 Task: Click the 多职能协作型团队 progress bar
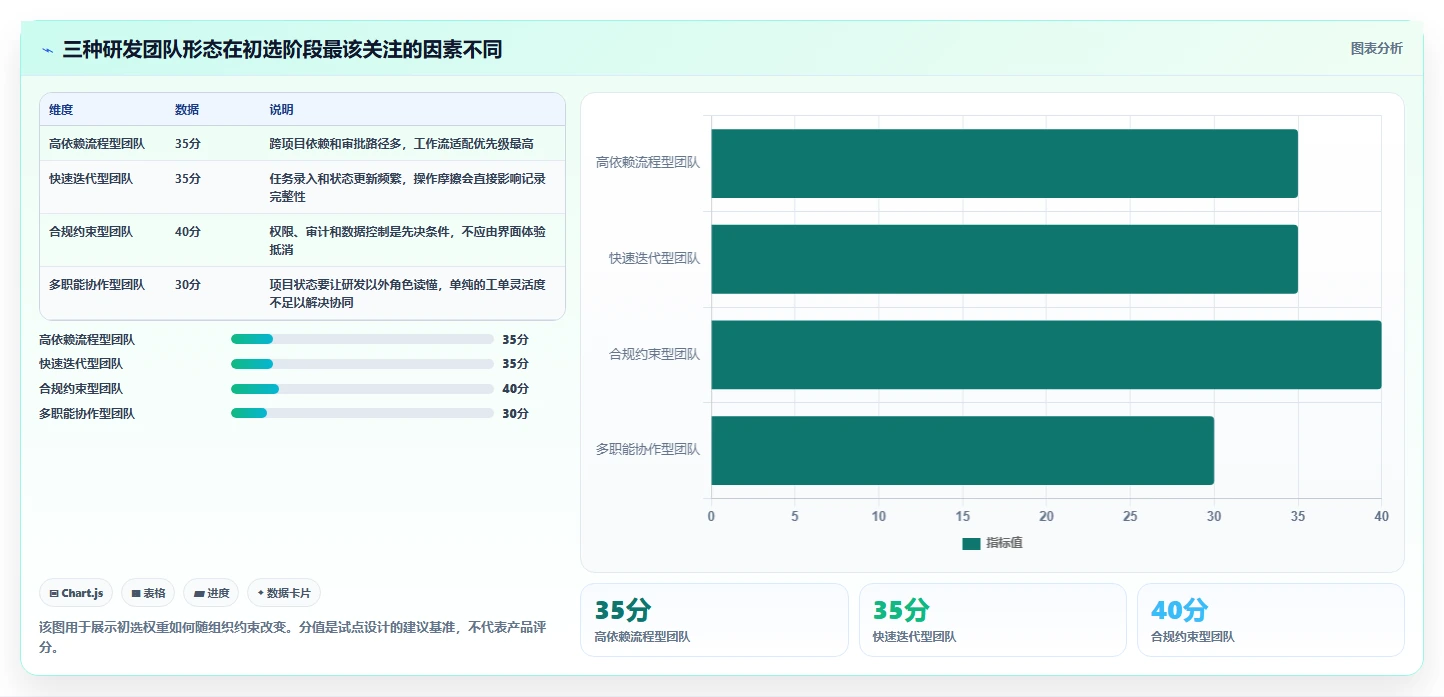362,413
